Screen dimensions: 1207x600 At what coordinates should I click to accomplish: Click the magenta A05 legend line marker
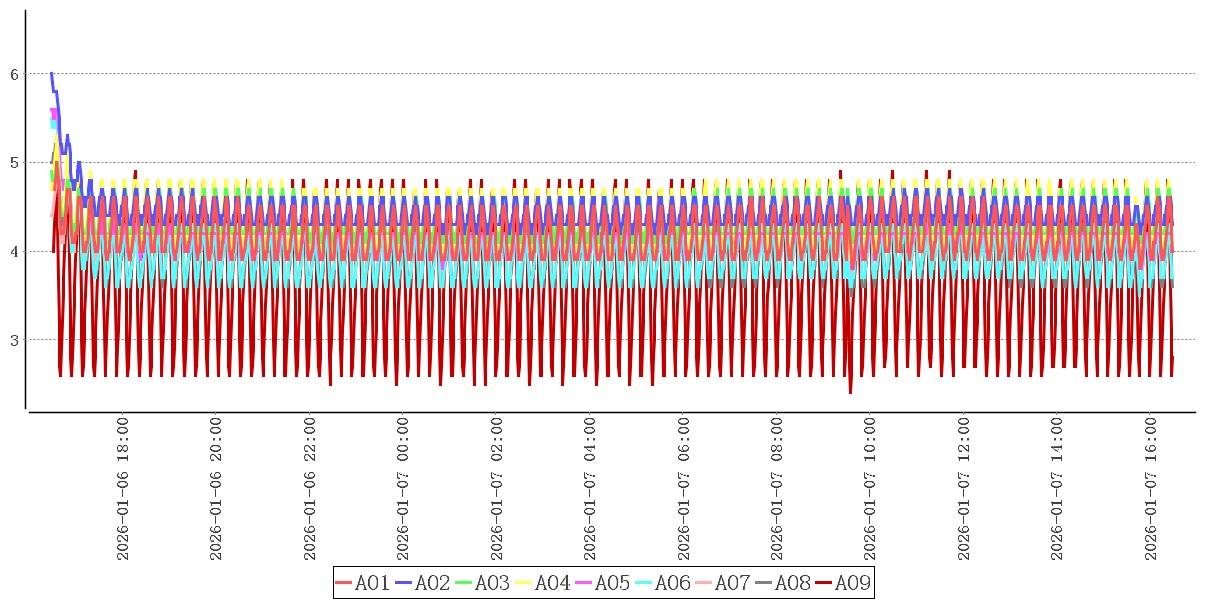(585, 583)
